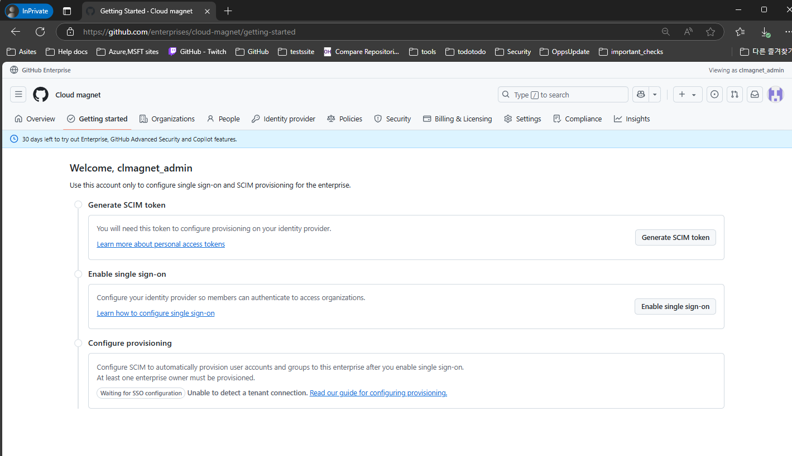
Task: Open the Security bookmark folder
Action: click(513, 52)
